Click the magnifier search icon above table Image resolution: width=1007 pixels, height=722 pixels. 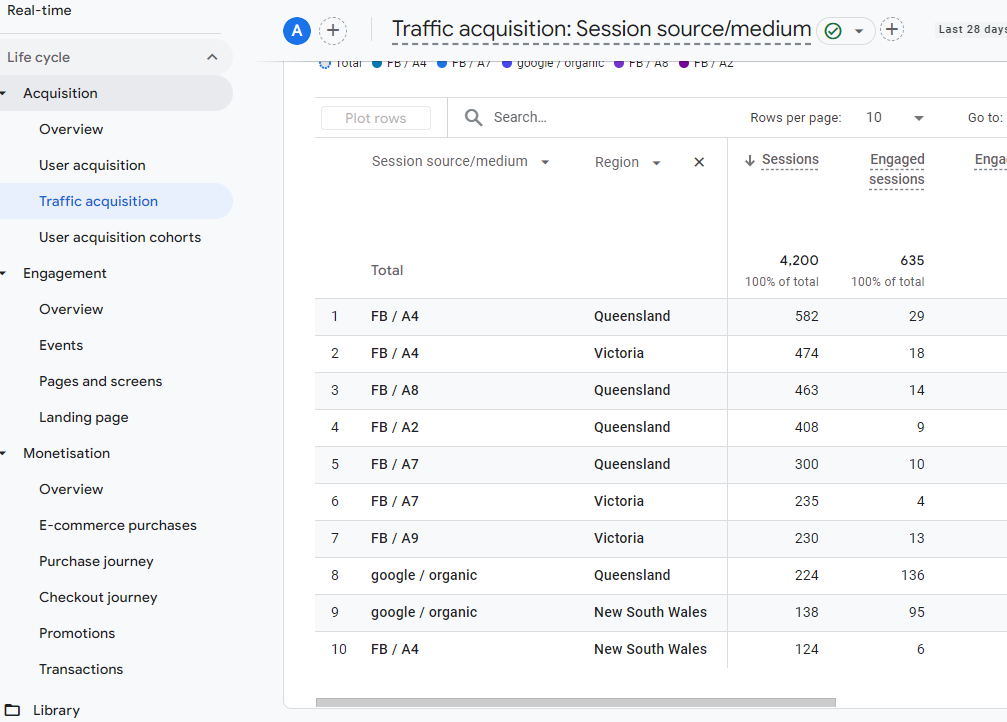[474, 118]
